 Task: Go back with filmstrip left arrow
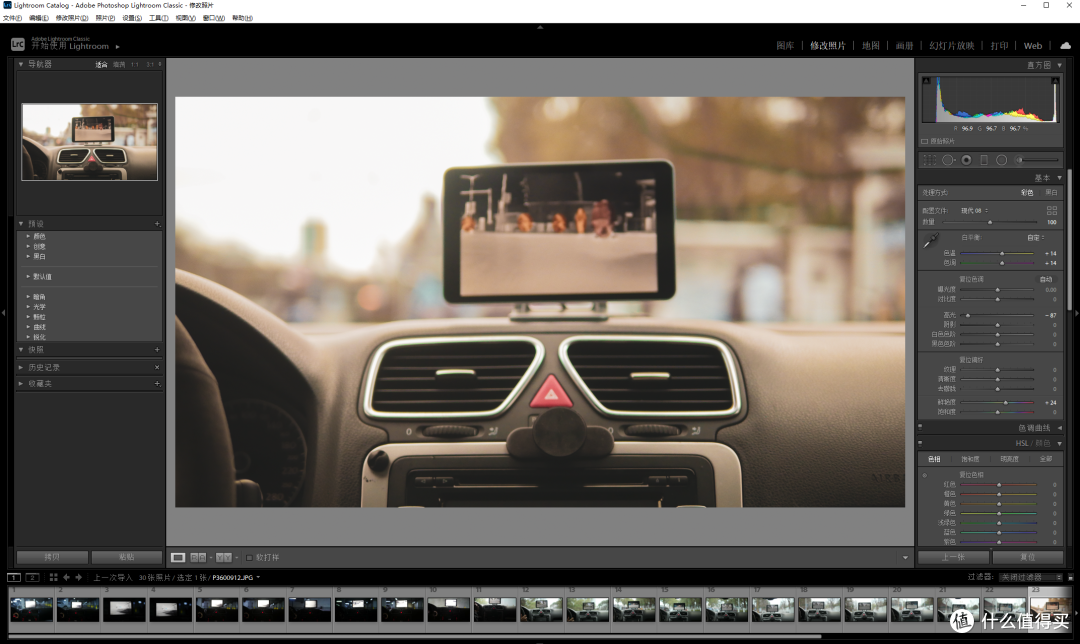point(66,577)
